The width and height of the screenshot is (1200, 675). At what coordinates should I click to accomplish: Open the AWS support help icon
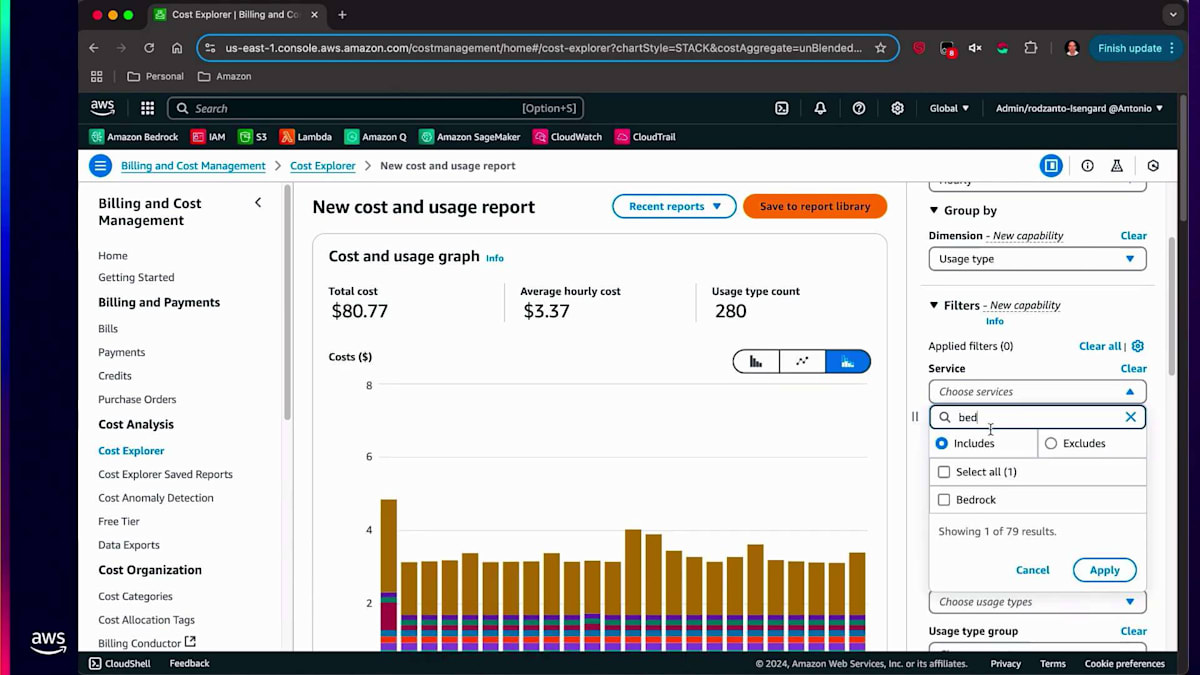click(x=858, y=108)
